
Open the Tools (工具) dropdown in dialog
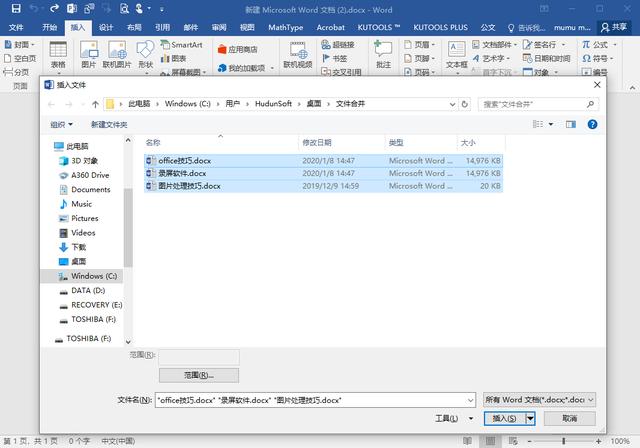454,419
